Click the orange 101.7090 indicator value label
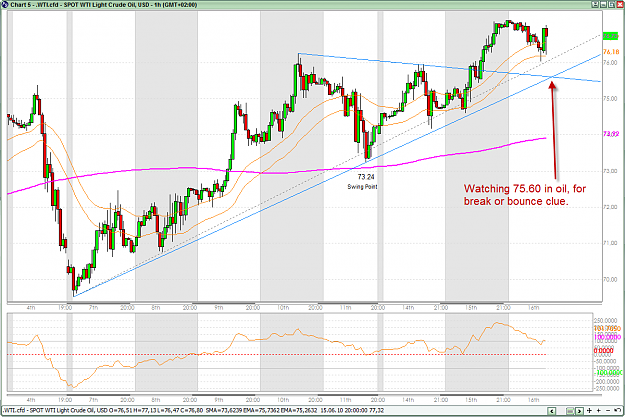The image size is (625, 417). [x=607, y=328]
